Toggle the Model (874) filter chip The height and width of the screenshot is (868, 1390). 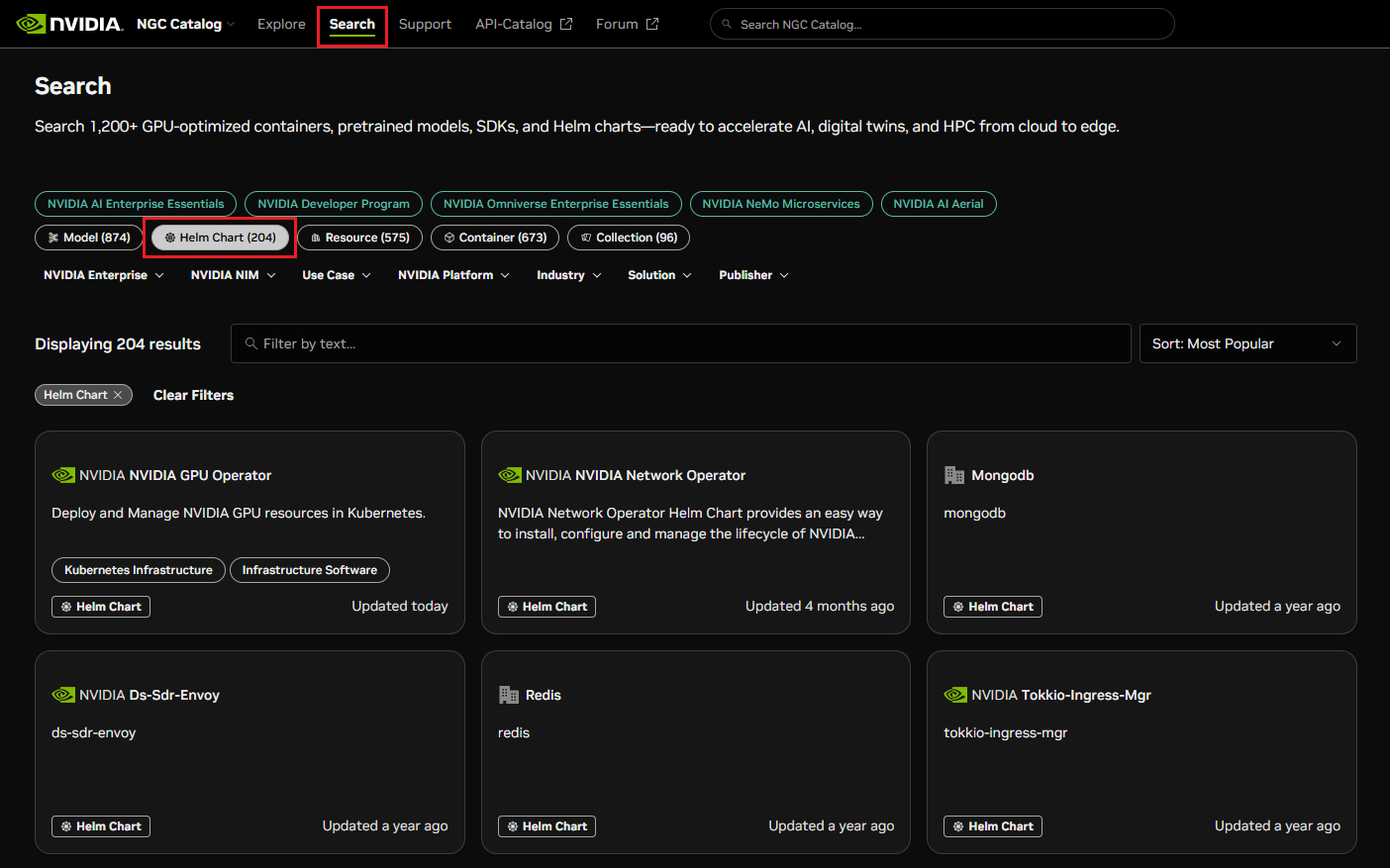[89, 238]
